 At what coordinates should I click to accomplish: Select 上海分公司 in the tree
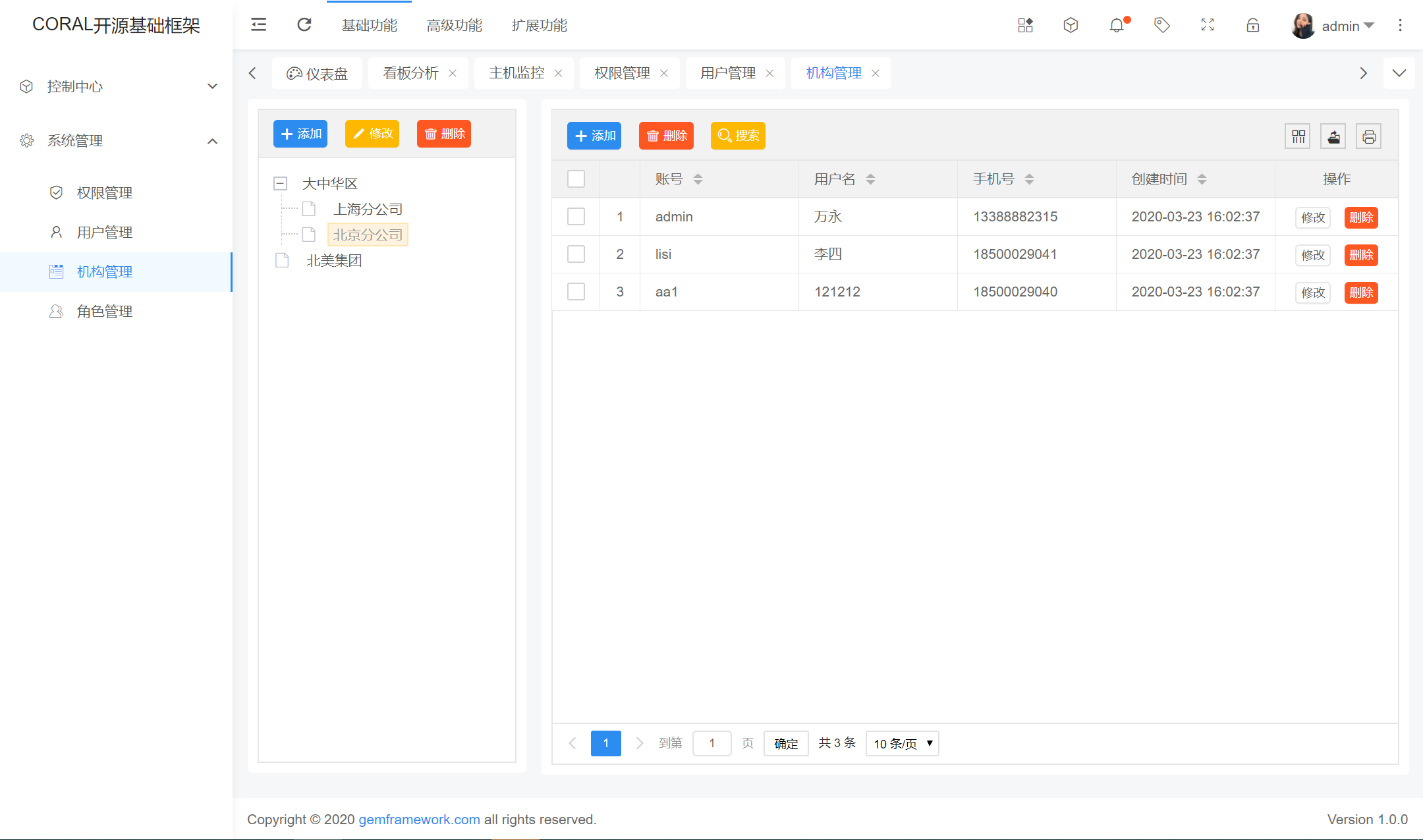point(368,210)
